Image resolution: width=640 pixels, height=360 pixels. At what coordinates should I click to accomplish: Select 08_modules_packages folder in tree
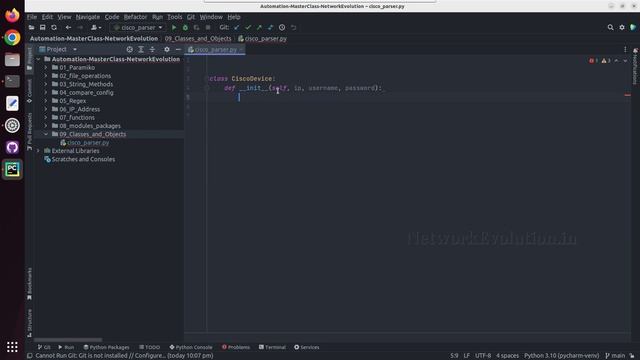click(x=90, y=126)
